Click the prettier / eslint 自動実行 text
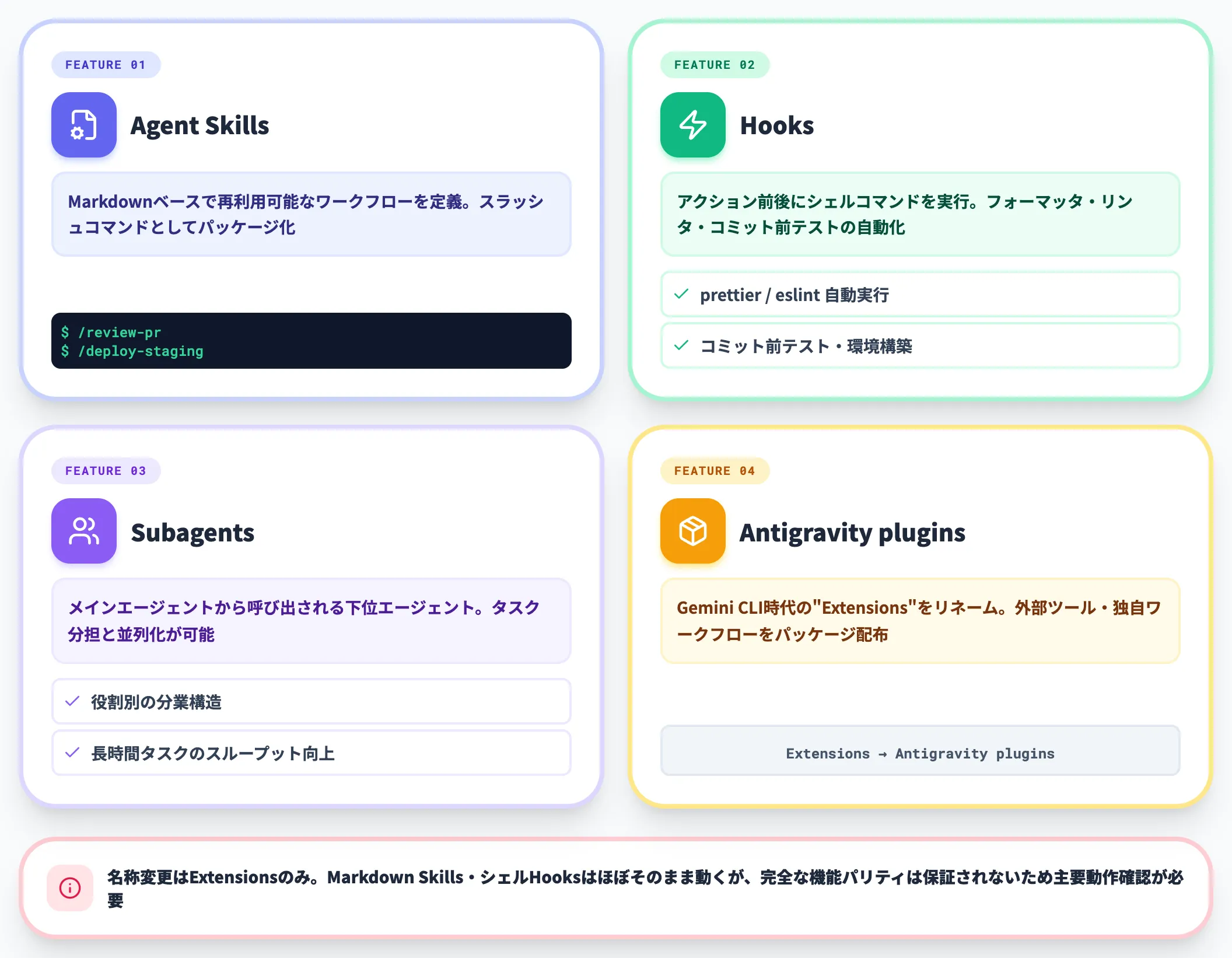The image size is (1232, 958). click(794, 295)
